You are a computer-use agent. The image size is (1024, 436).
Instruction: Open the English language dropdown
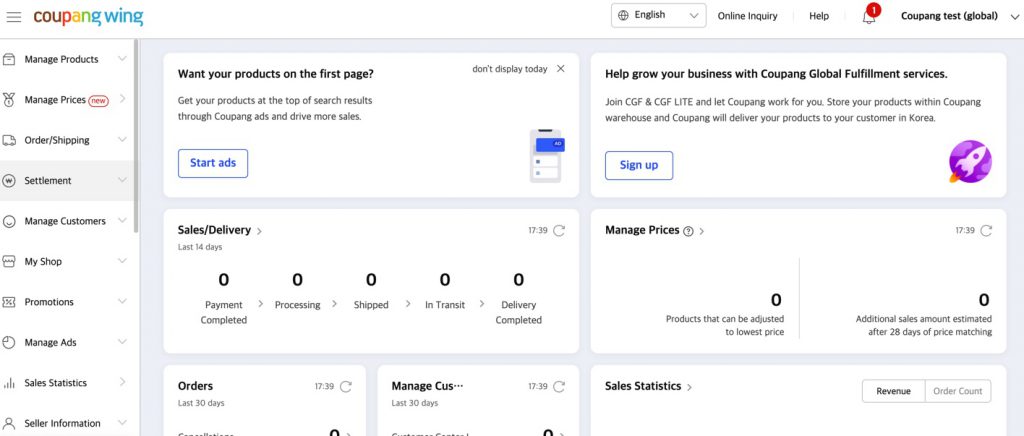(658, 15)
